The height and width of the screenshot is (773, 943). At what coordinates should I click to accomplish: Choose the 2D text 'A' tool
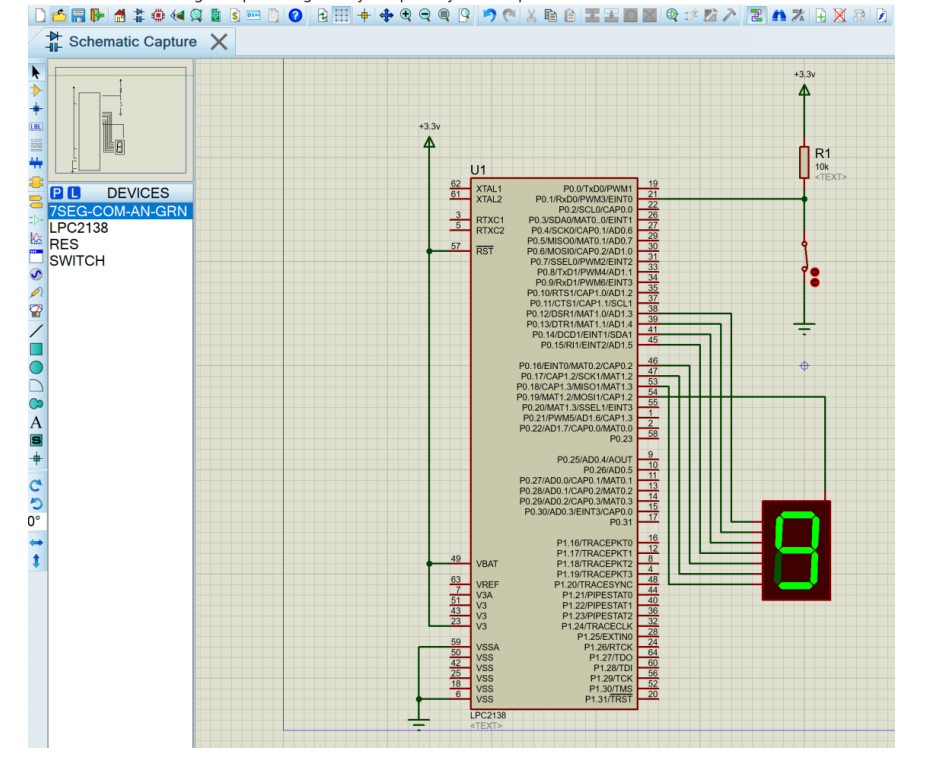[x=37, y=422]
